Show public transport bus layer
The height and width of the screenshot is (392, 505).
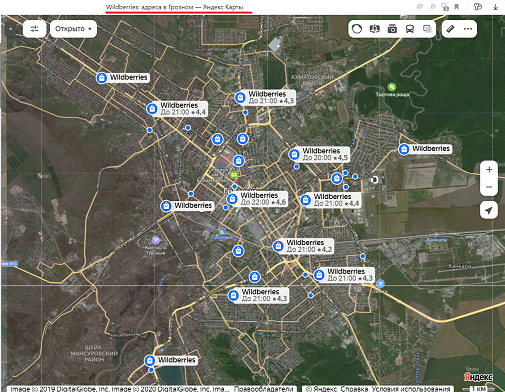pos(410,29)
